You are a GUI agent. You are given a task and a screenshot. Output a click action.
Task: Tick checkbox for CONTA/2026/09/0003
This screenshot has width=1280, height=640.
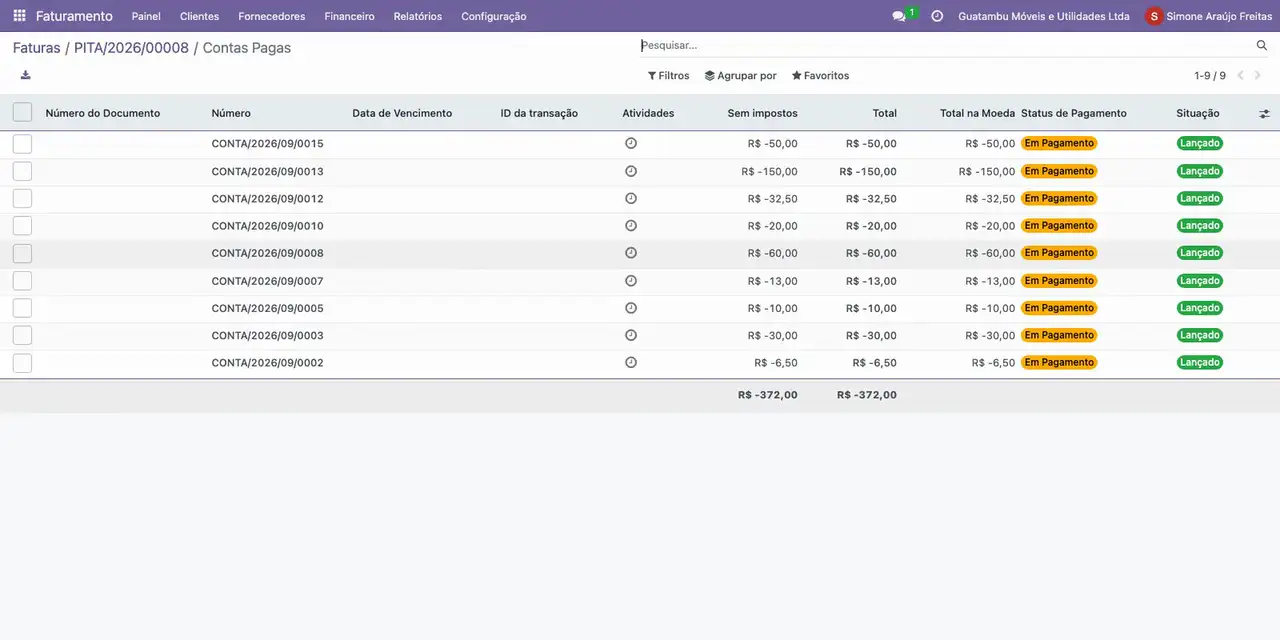22,335
